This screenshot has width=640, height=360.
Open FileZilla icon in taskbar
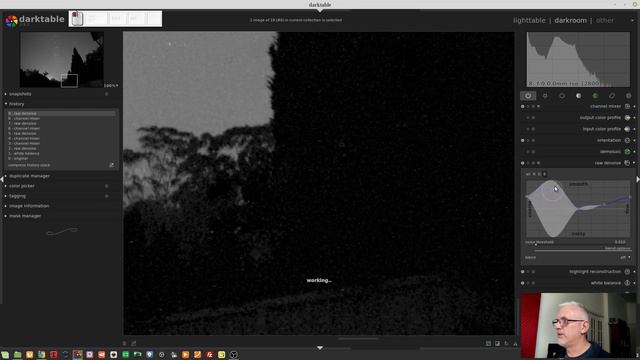pos(209,355)
